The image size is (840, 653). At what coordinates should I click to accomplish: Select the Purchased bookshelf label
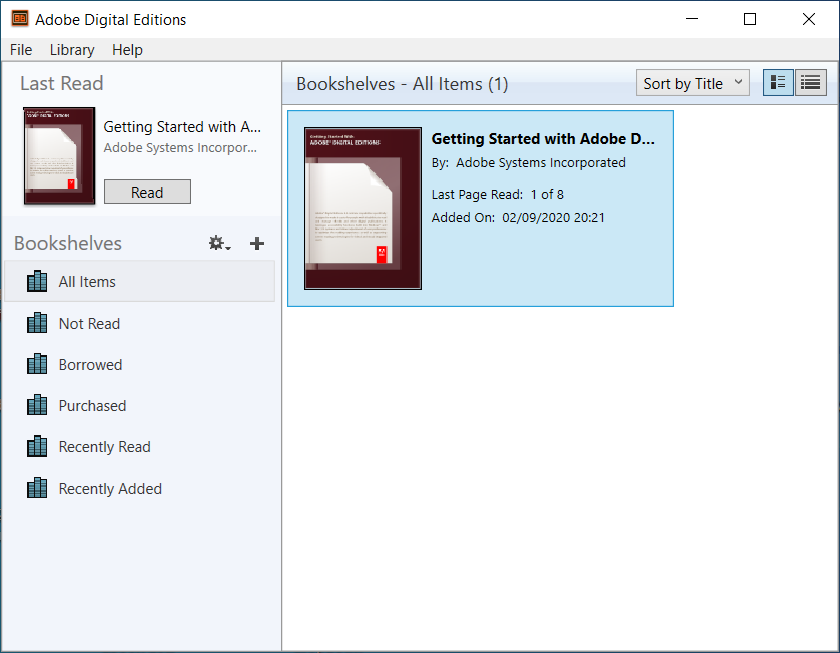point(92,406)
